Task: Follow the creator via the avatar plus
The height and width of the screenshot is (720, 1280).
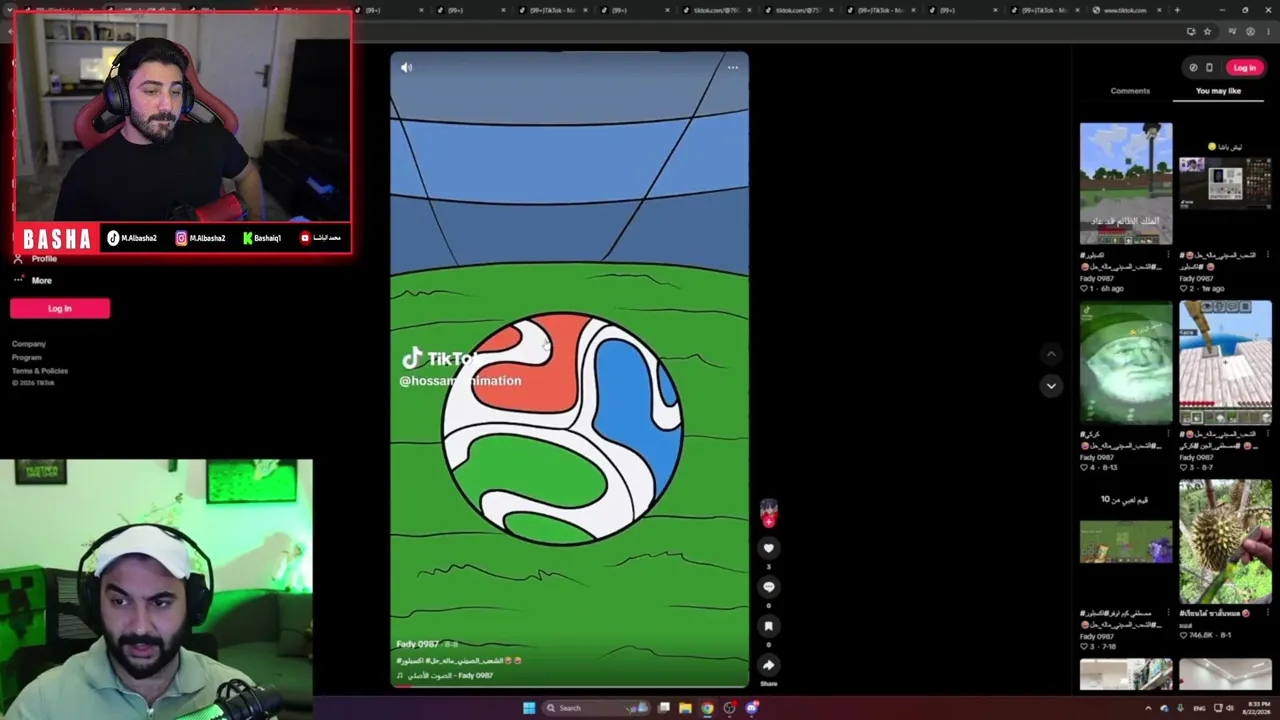Action: tap(768, 521)
